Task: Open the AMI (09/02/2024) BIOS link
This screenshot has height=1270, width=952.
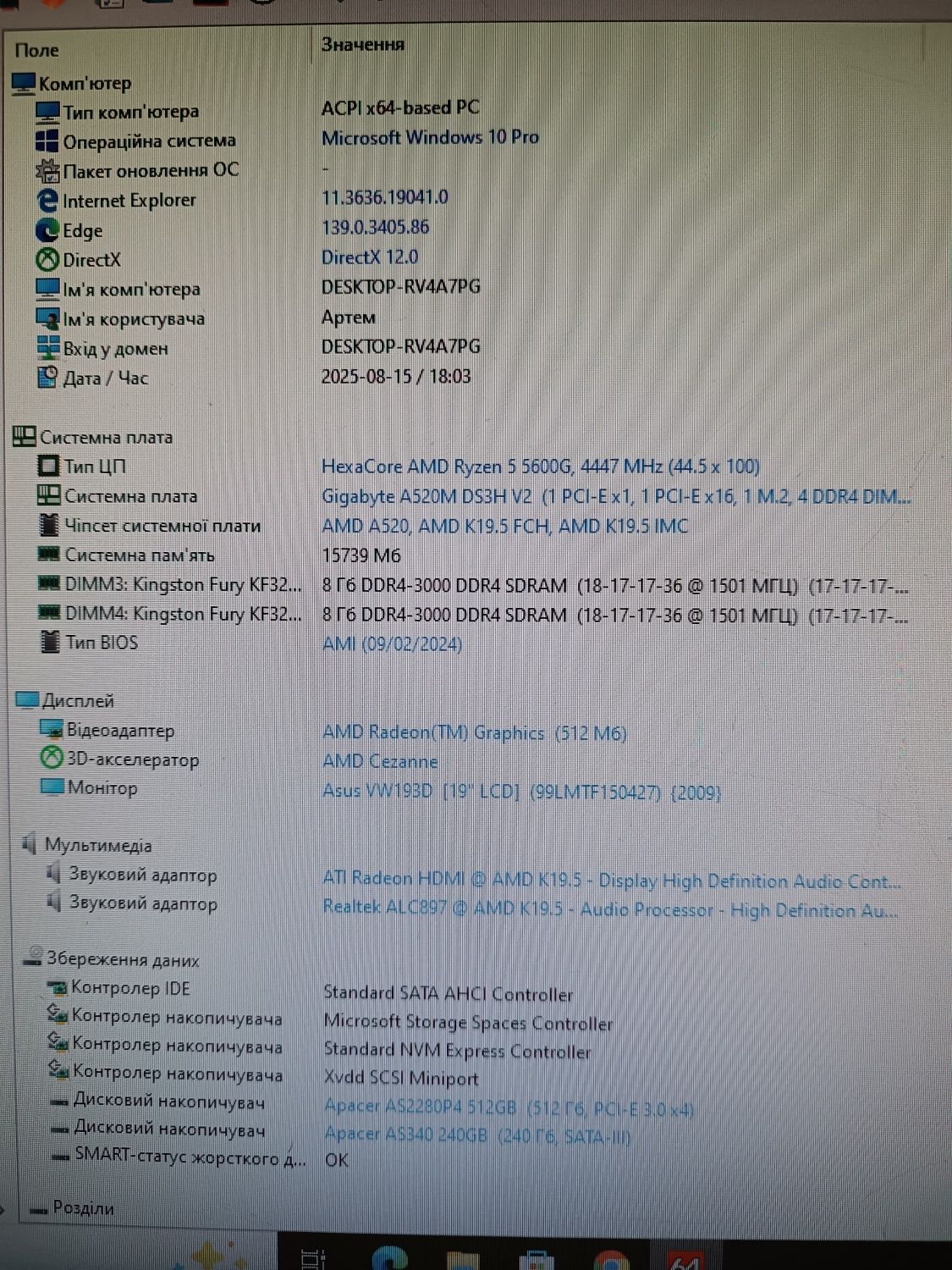Action: (x=393, y=644)
